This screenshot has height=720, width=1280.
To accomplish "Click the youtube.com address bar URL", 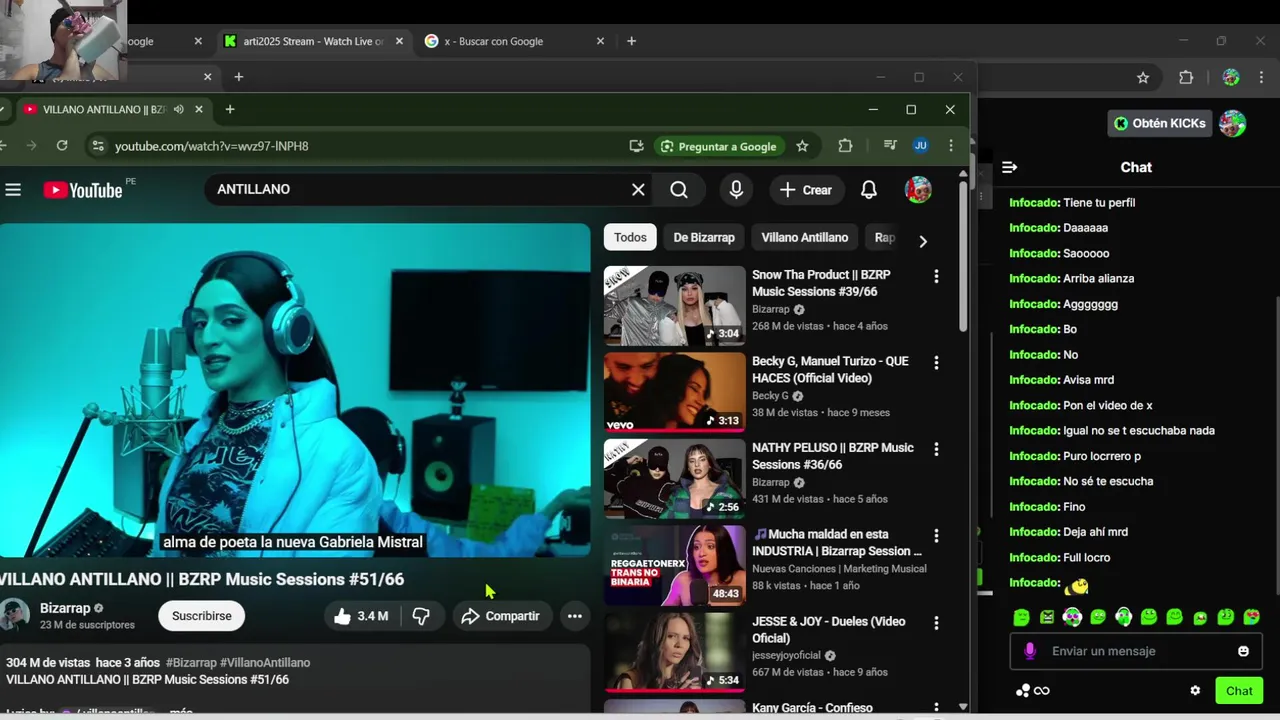I will (x=211, y=146).
